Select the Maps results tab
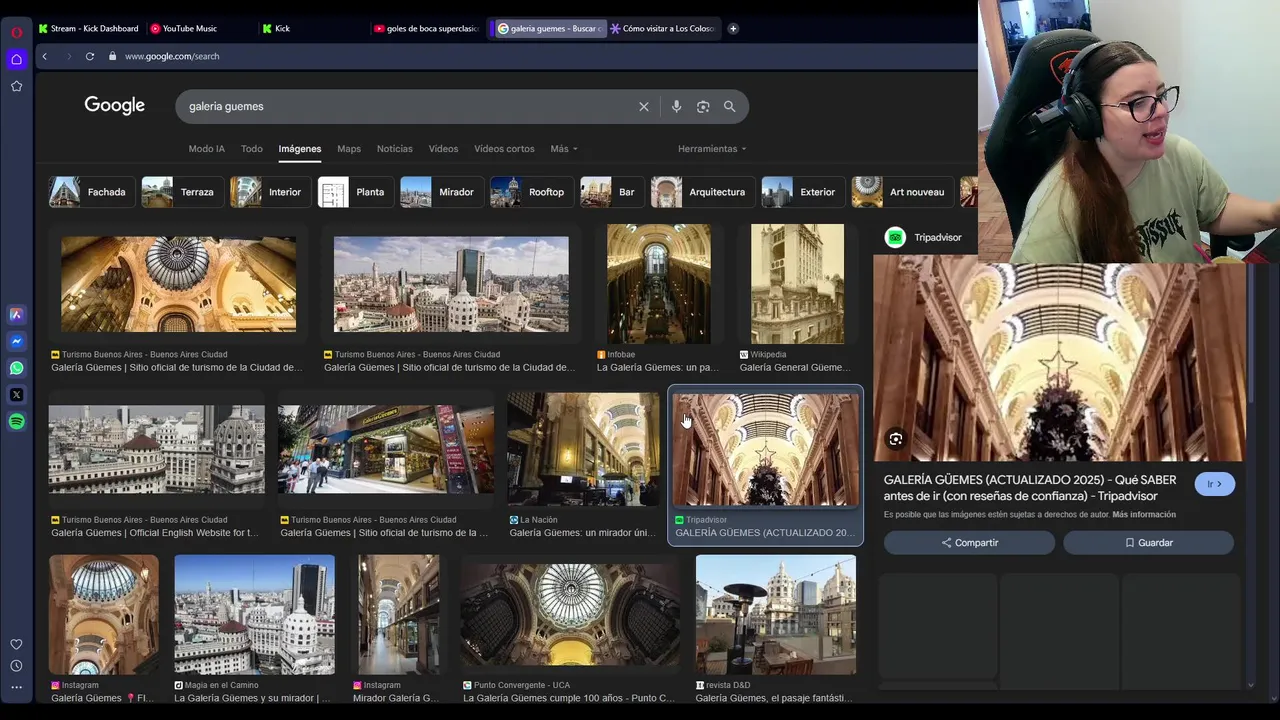The height and width of the screenshot is (720, 1280). 349,149
